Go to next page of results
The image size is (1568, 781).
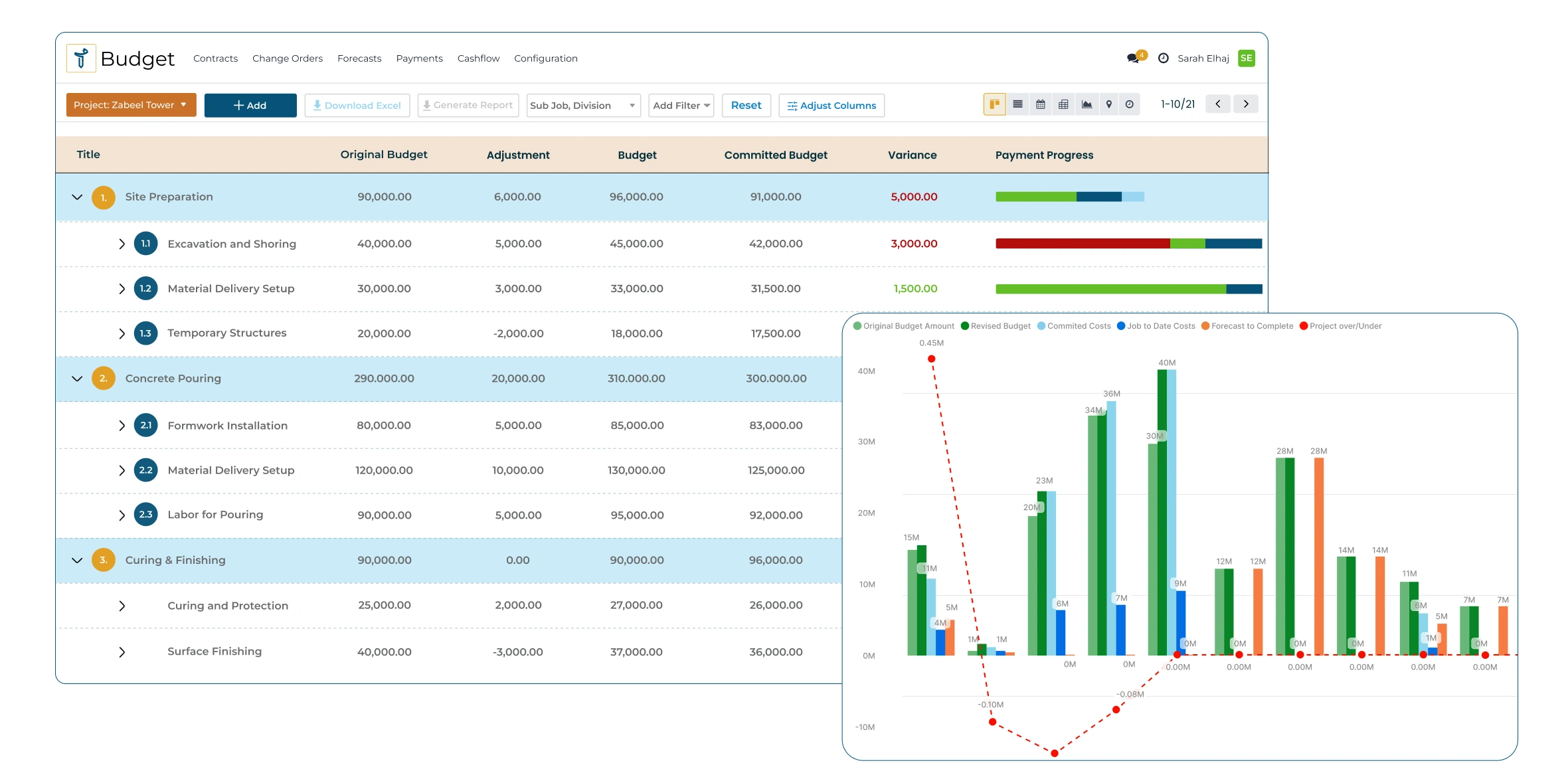point(1245,104)
